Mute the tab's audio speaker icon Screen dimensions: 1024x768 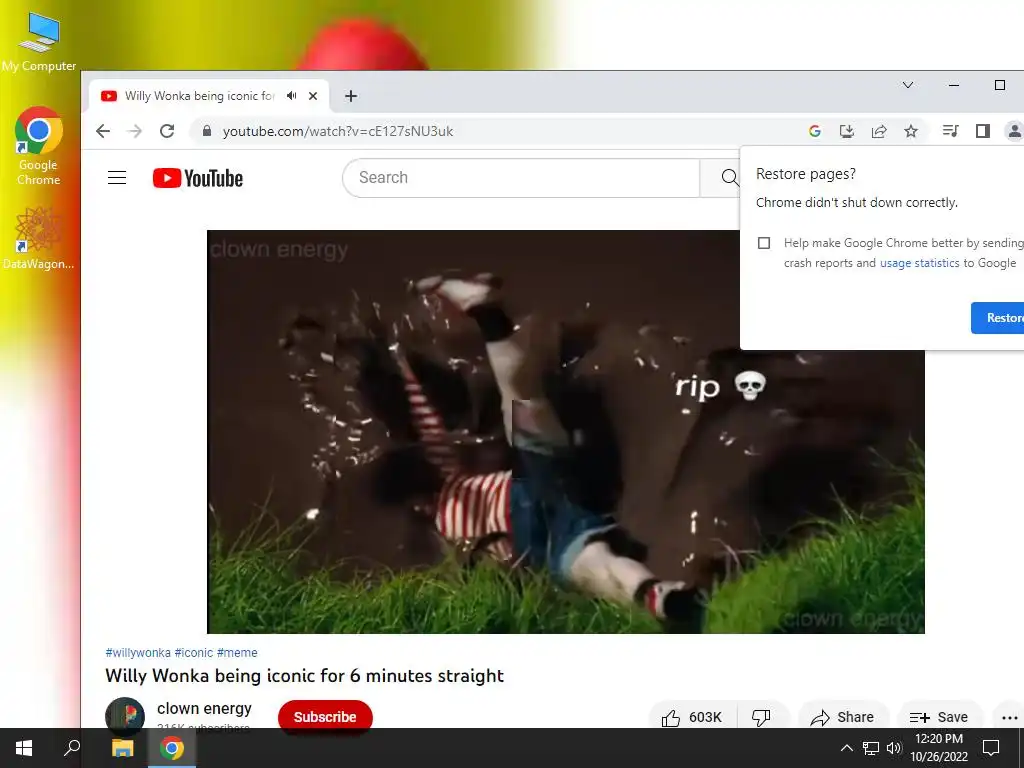click(291, 96)
